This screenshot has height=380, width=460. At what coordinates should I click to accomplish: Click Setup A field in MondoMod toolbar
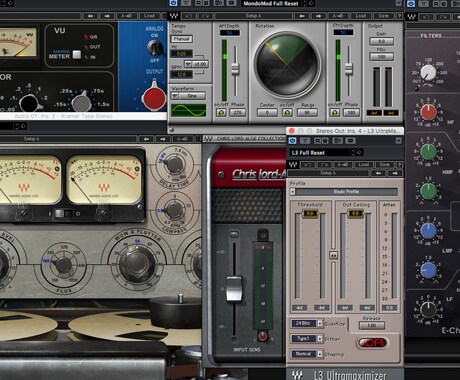[x=253, y=16]
